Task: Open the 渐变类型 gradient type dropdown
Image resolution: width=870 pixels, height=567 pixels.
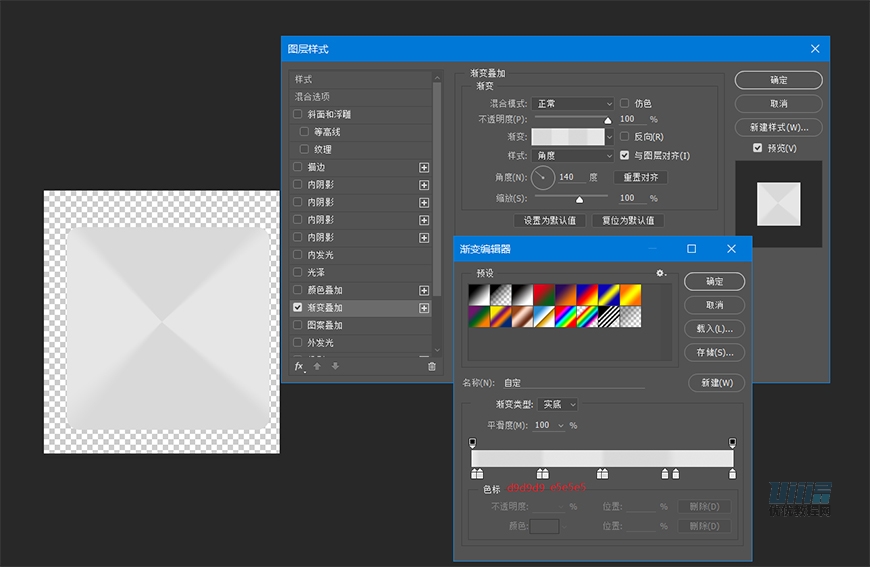Action: click(558, 404)
